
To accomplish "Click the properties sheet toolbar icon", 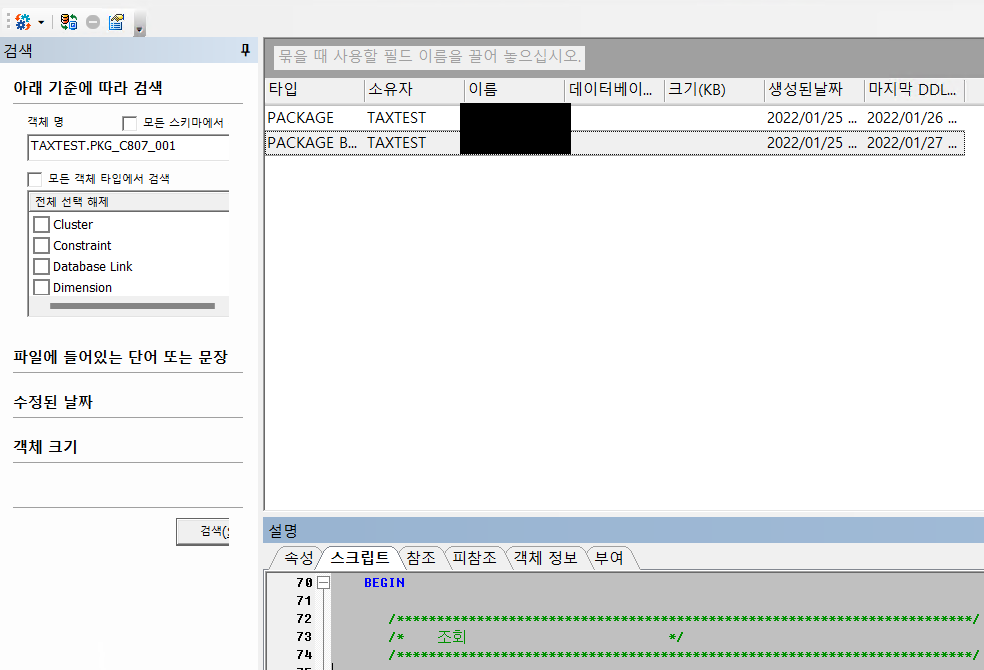I will [x=117, y=21].
